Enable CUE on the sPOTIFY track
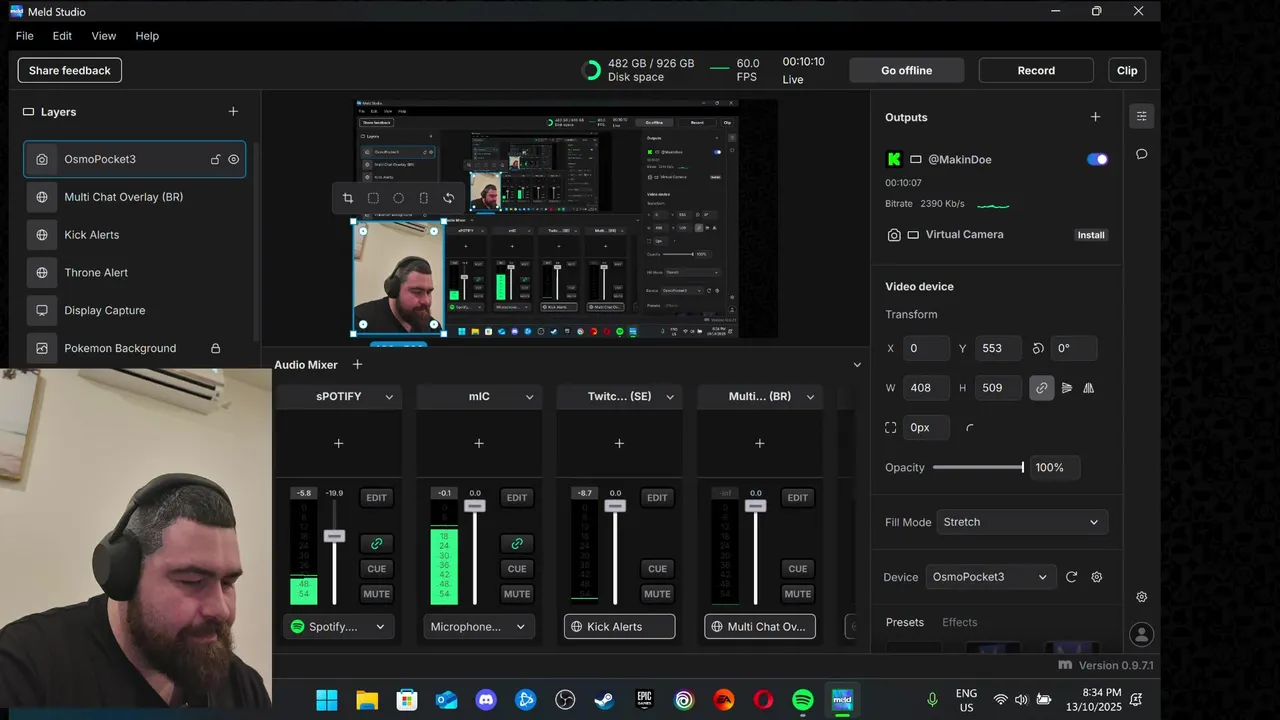1280x720 pixels. pyautogui.click(x=376, y=569)
